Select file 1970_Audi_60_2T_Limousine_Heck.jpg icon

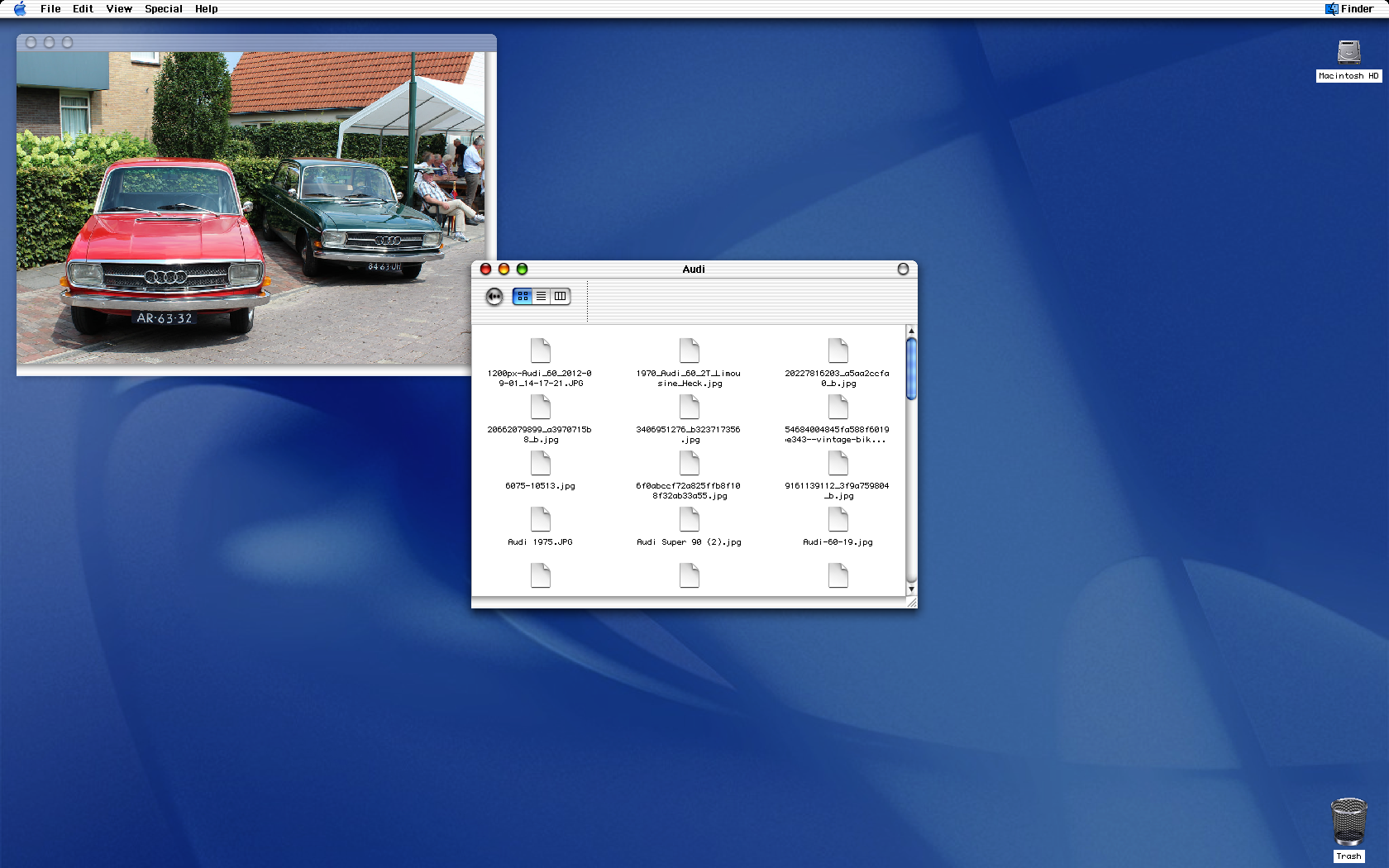click(x=690, y=351)
